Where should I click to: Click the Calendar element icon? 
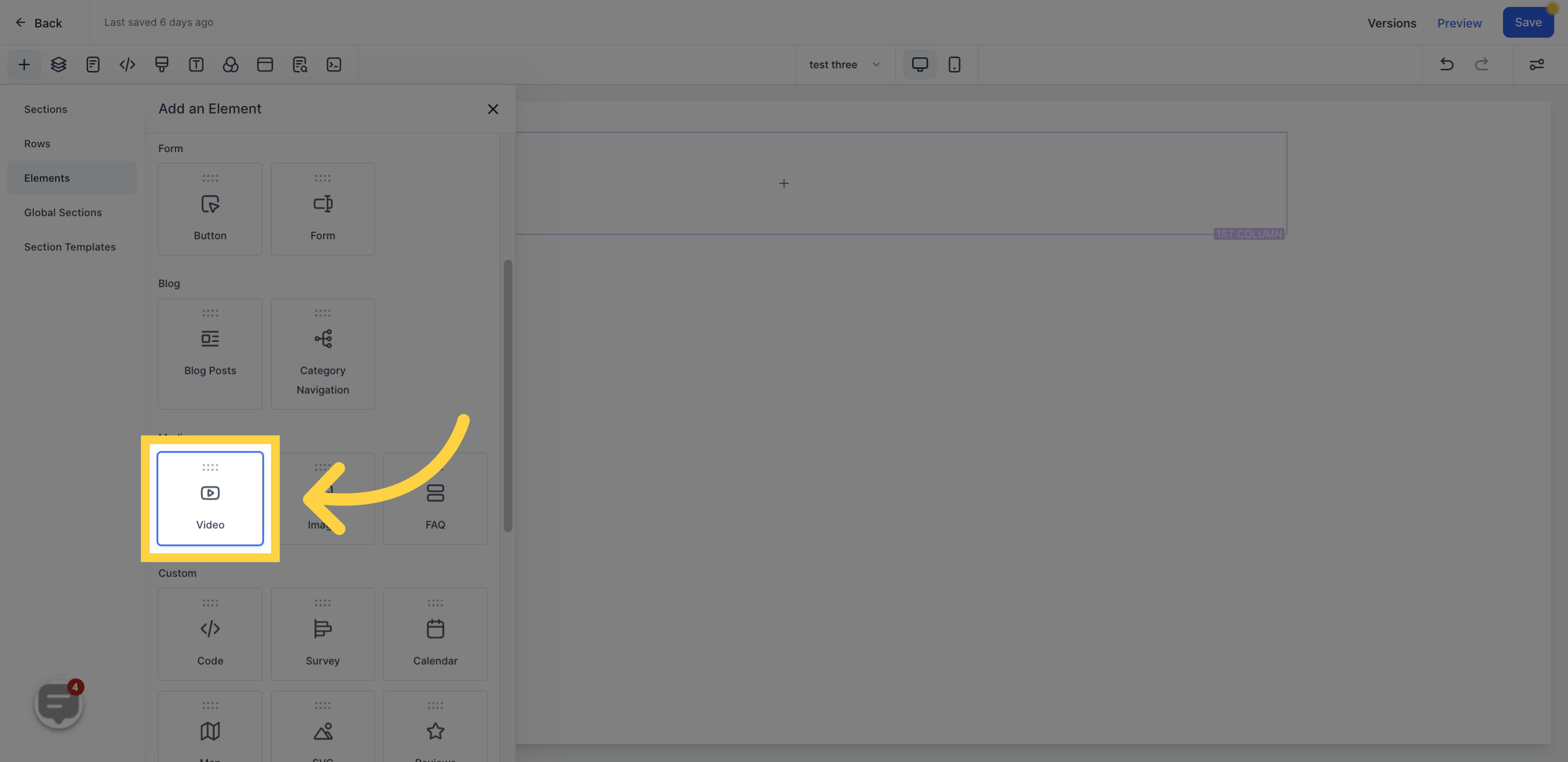pyautogui.click(x=435, y=629)
